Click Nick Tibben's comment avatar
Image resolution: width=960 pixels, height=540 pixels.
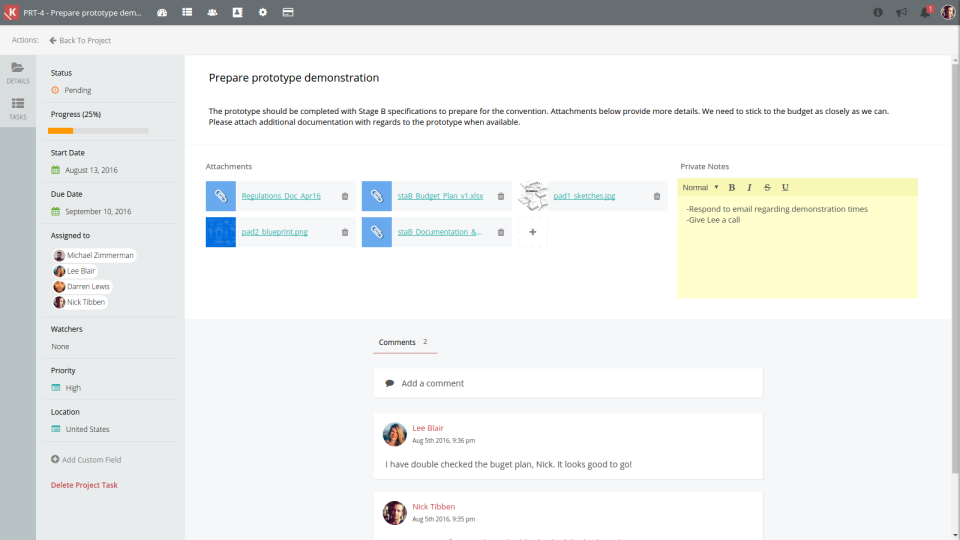click(395, 513)
